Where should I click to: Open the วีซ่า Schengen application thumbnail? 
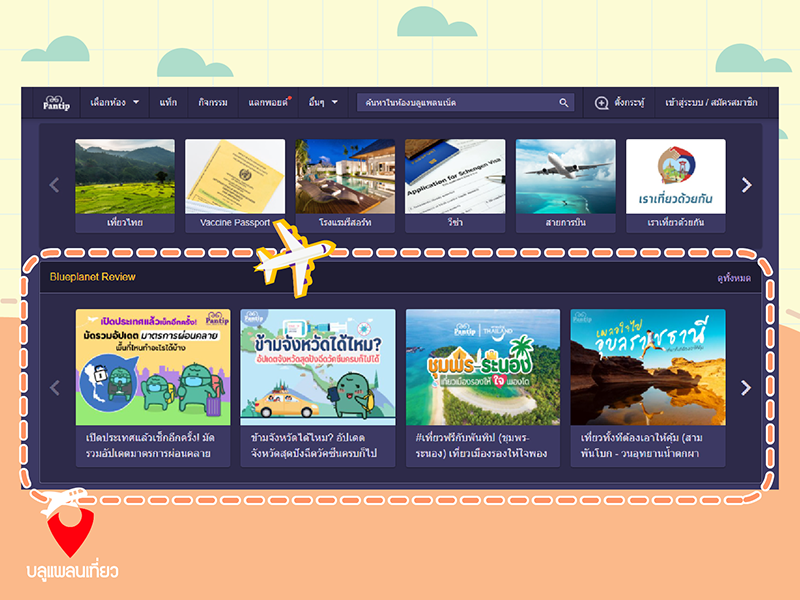click(x=455, y=177)
